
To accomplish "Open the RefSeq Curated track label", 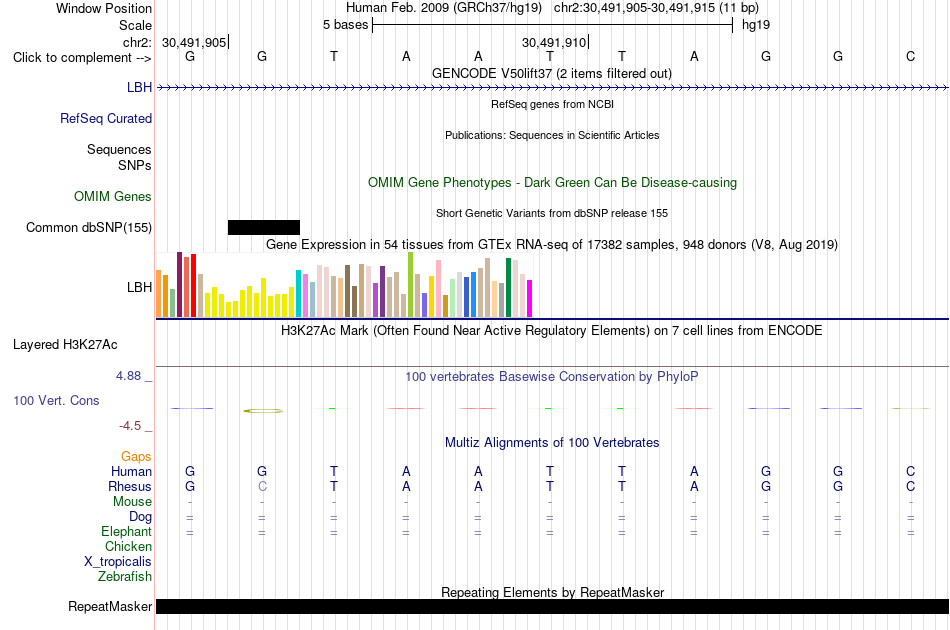I will 105,118.
